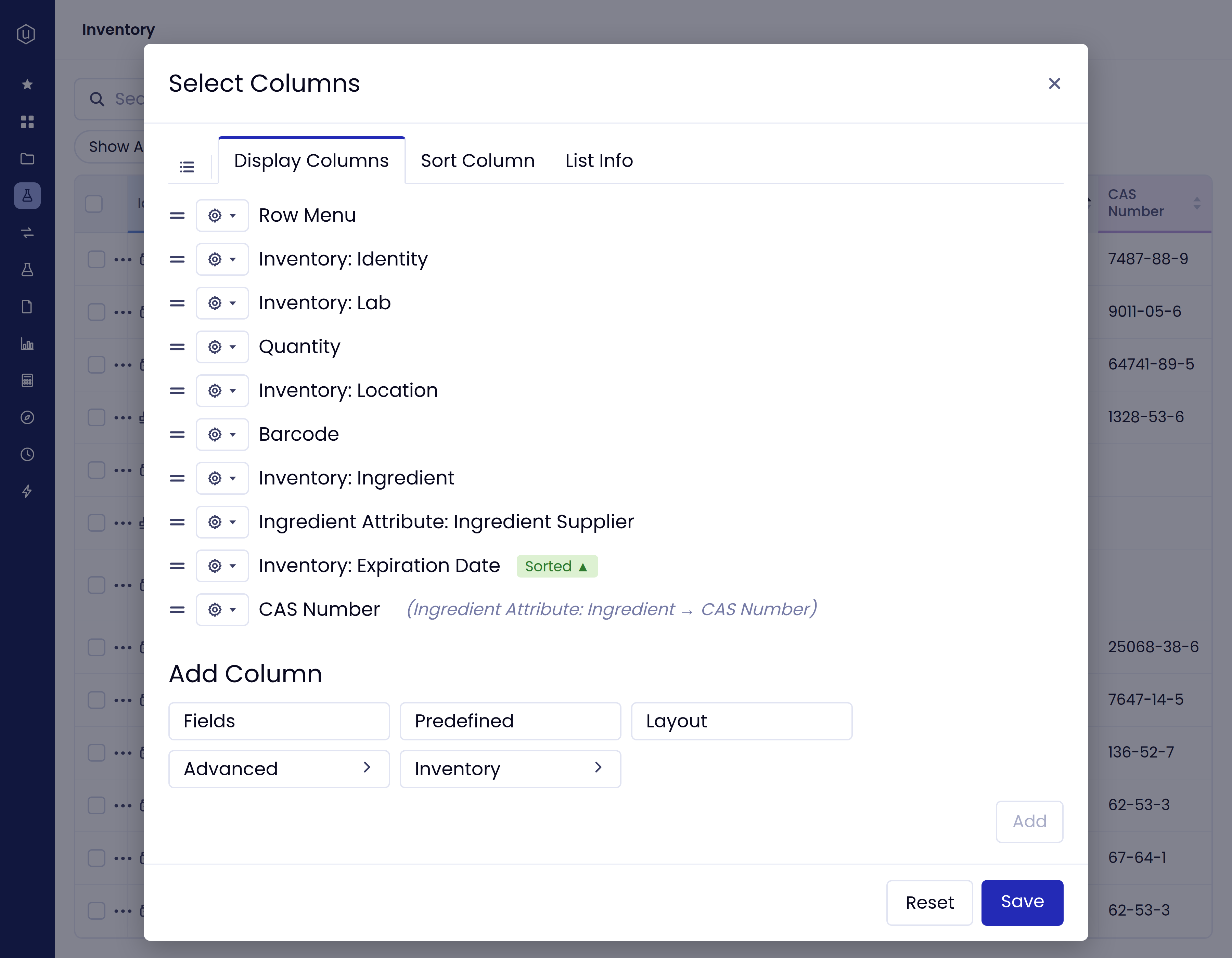Open the dashboard grid icon
The image size is (1232, 958).
(x=27, y=122)
